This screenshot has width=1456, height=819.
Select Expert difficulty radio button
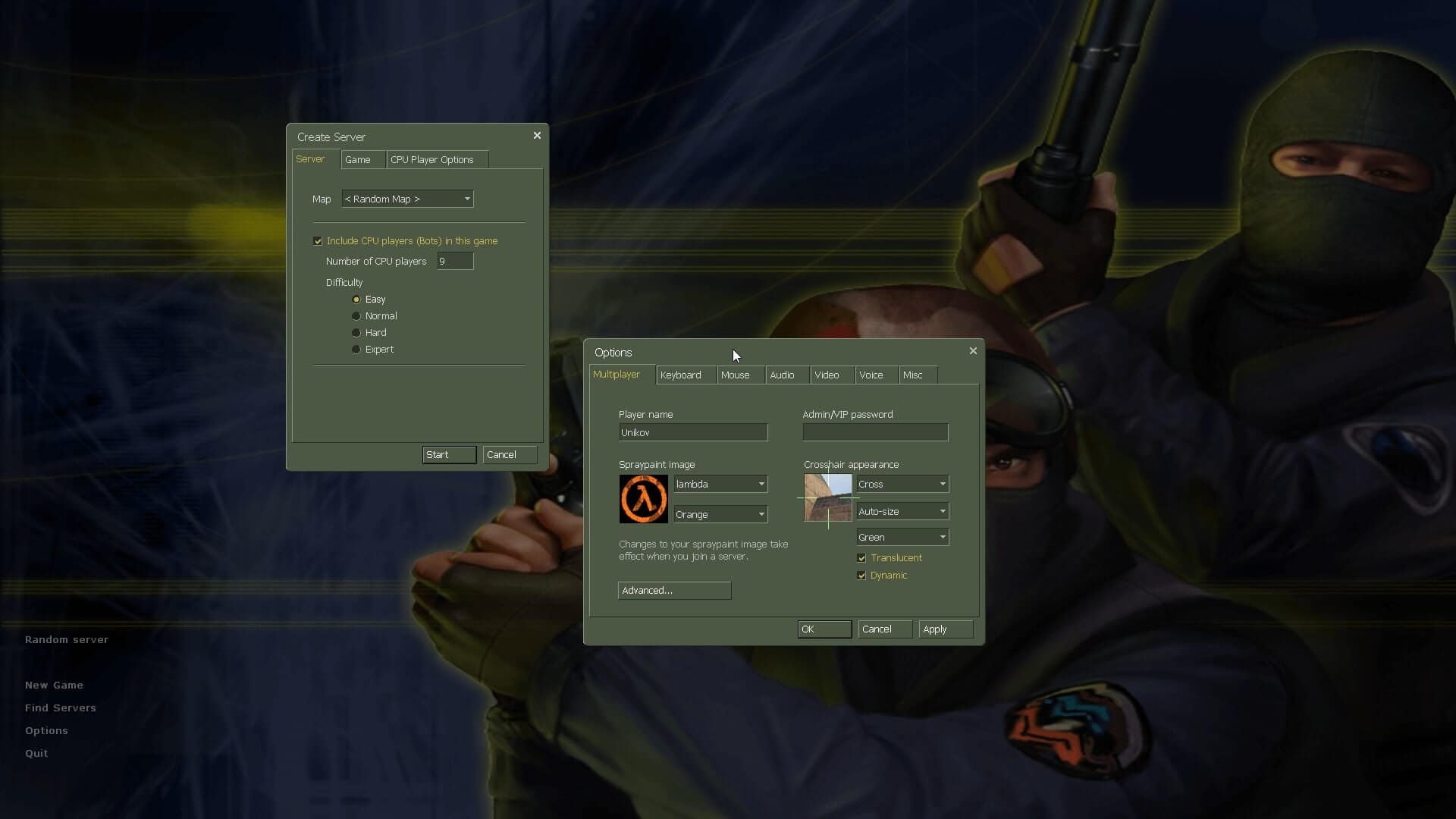click(356, 350)
